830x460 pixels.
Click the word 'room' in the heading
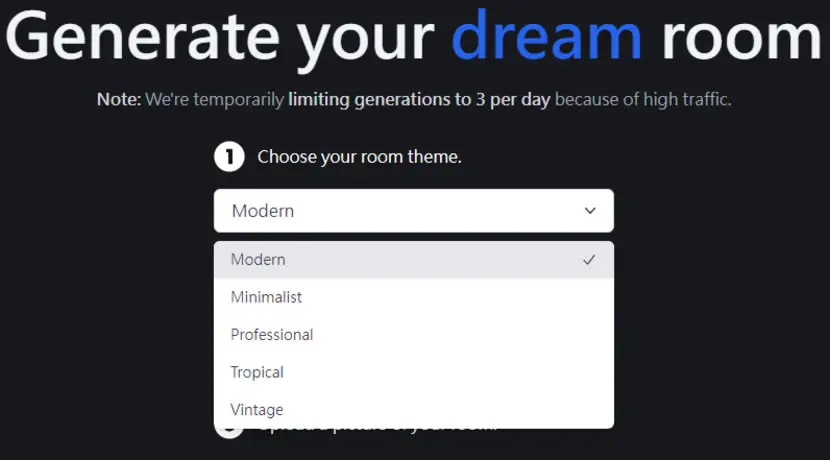742,40
